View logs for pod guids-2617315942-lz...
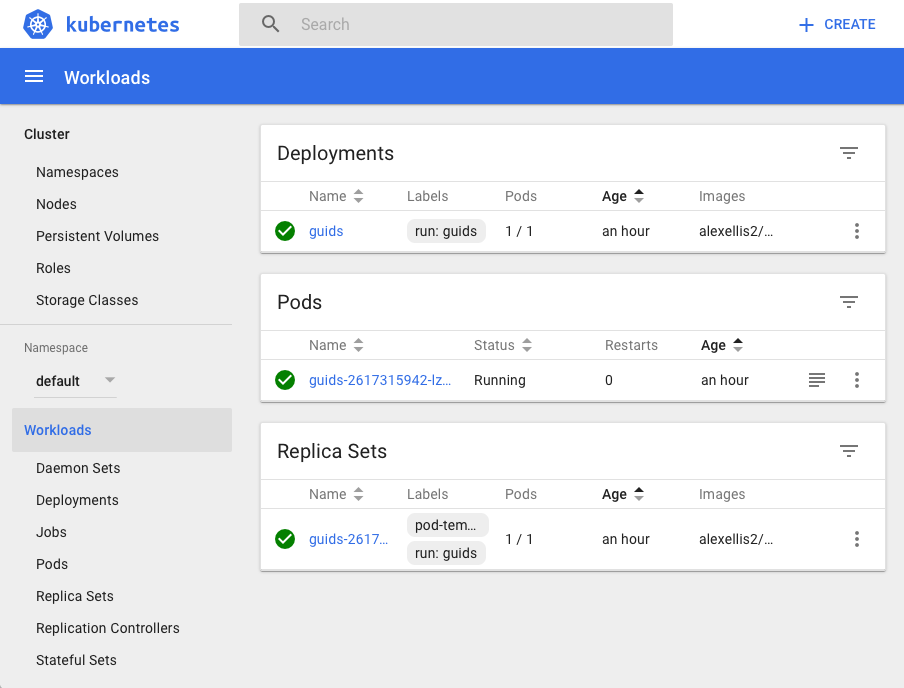This screenshot has height=688, width=904. click(x=816, y=380)
